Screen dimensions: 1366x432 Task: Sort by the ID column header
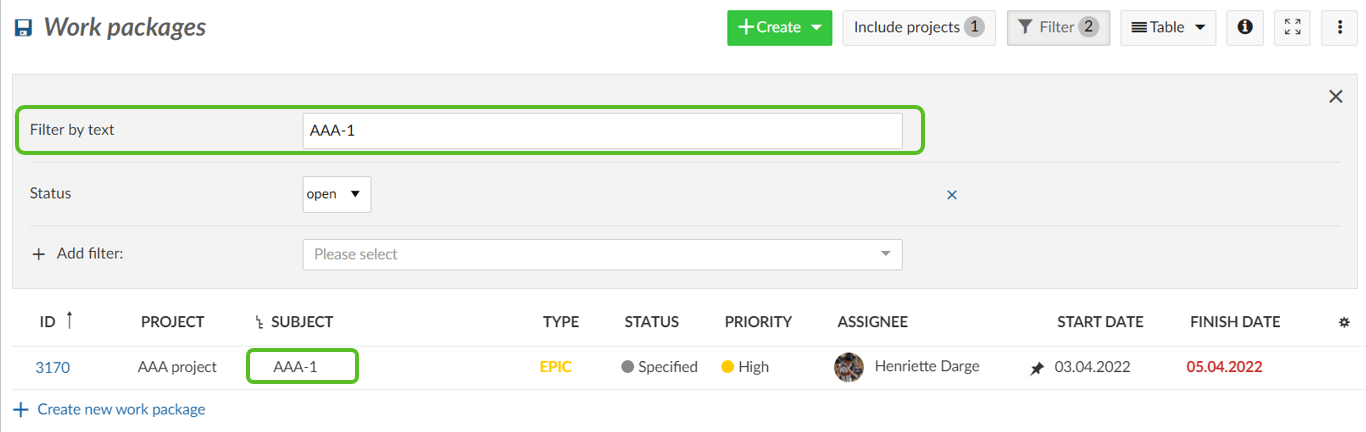[48, 322]
